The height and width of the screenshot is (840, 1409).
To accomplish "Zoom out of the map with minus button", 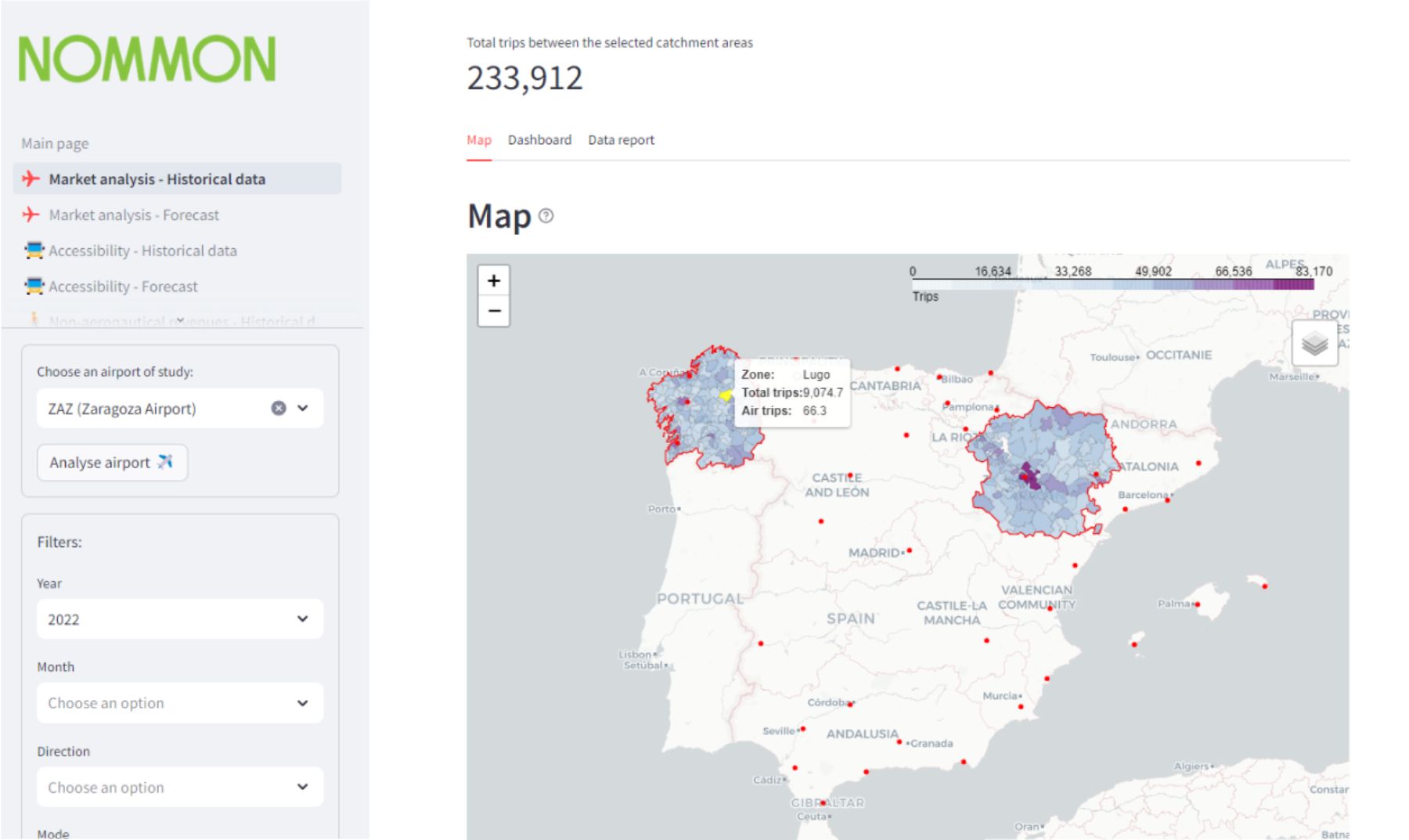I will tap(494, 311).
